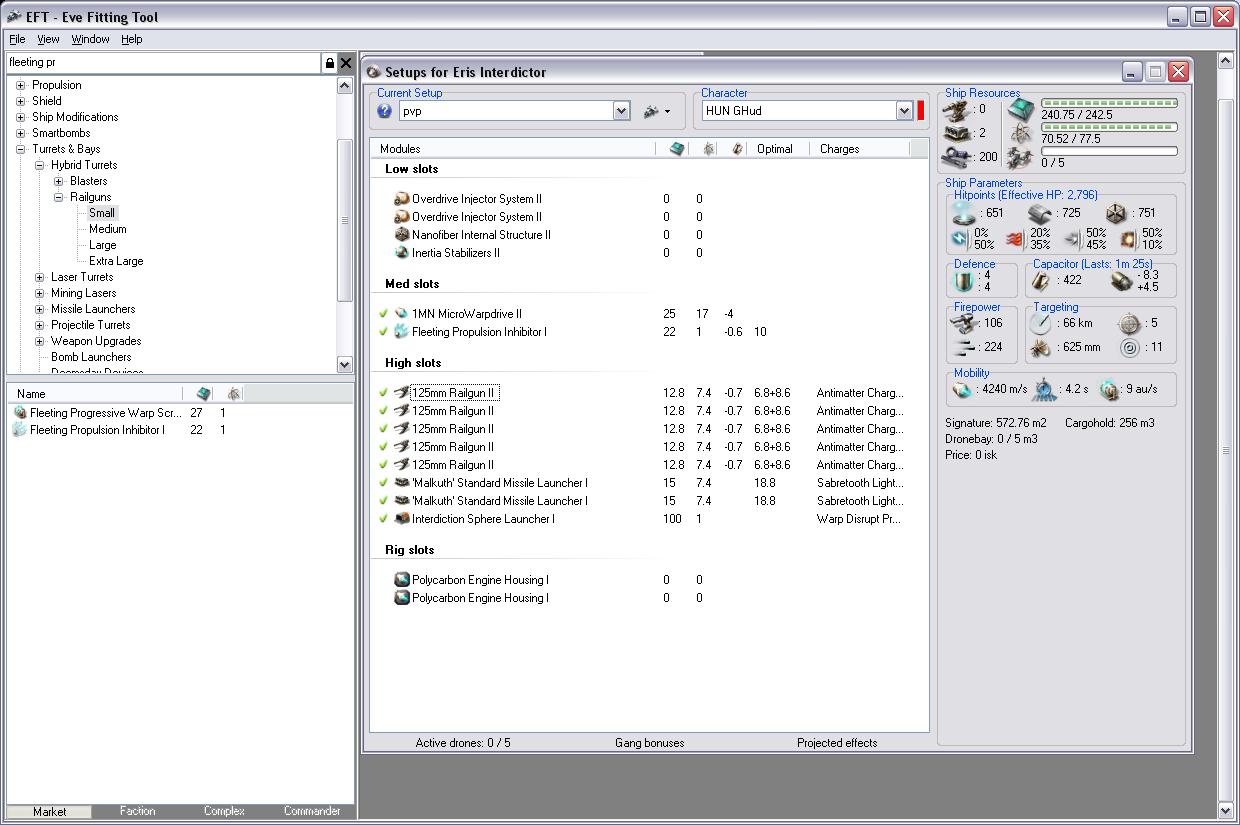This screenshot has height=825, width=1240.
Task: Expand the Weapon Upgrades node
Action: point(39,341)
